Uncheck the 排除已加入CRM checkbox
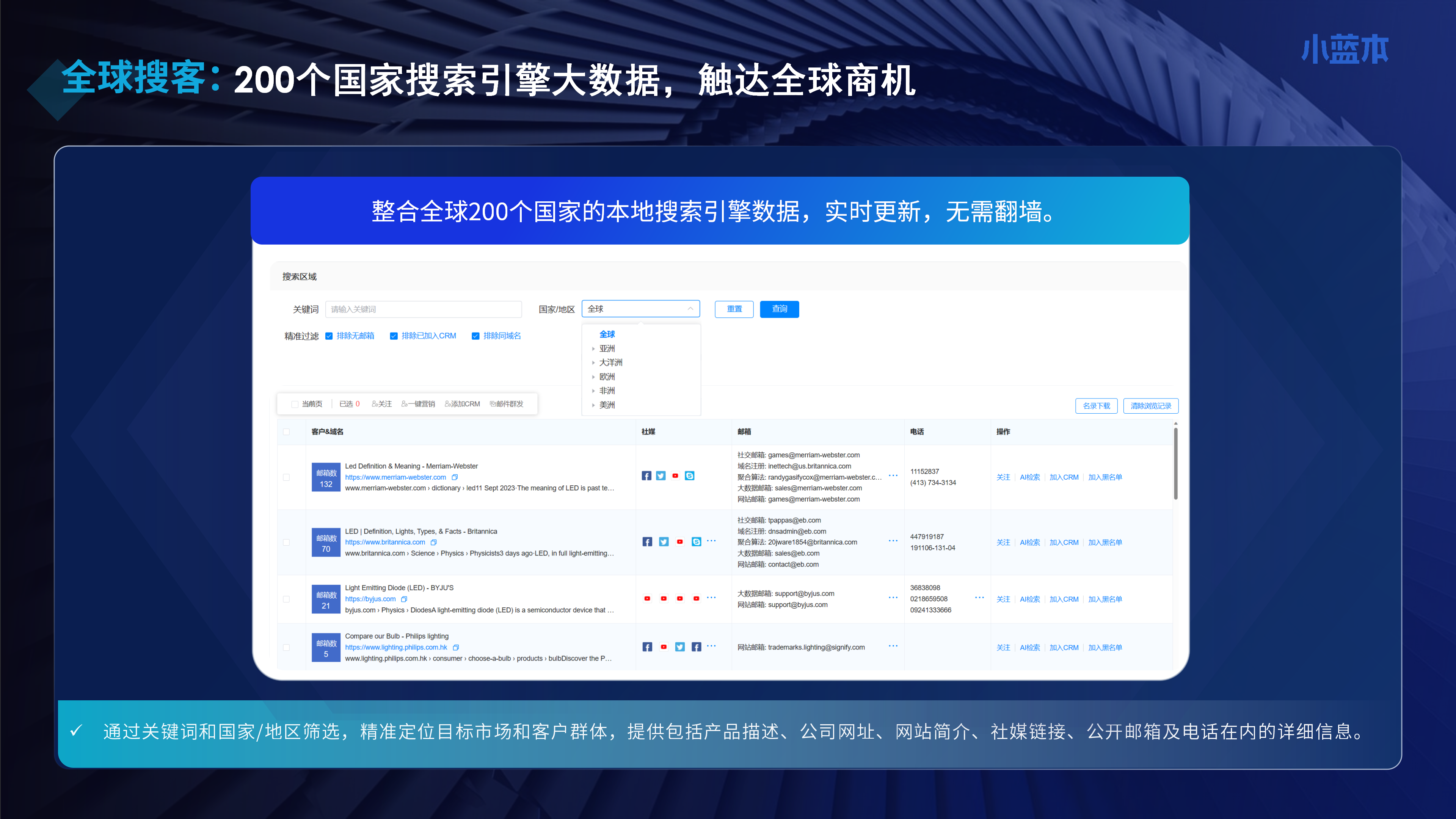The height and width of the screenshot is (819, 1456). tap(394, 336)
